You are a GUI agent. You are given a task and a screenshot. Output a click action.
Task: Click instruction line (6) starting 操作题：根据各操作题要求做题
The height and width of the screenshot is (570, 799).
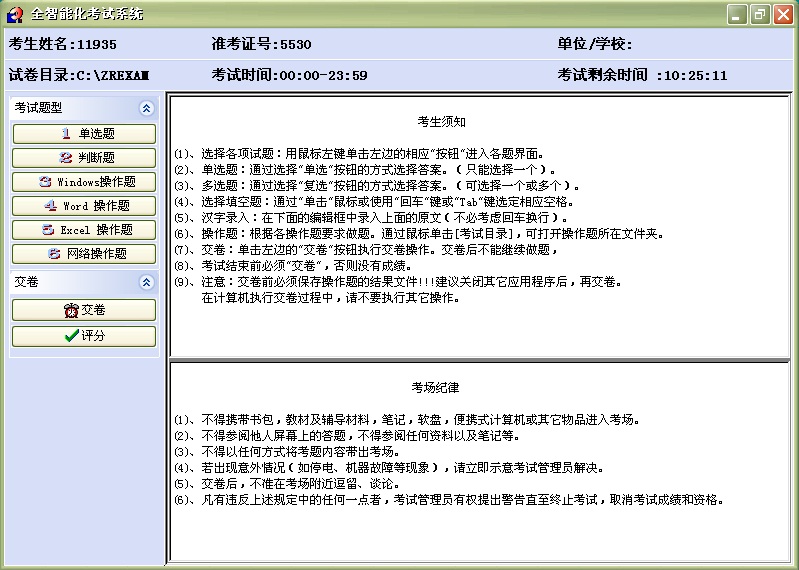419,234
